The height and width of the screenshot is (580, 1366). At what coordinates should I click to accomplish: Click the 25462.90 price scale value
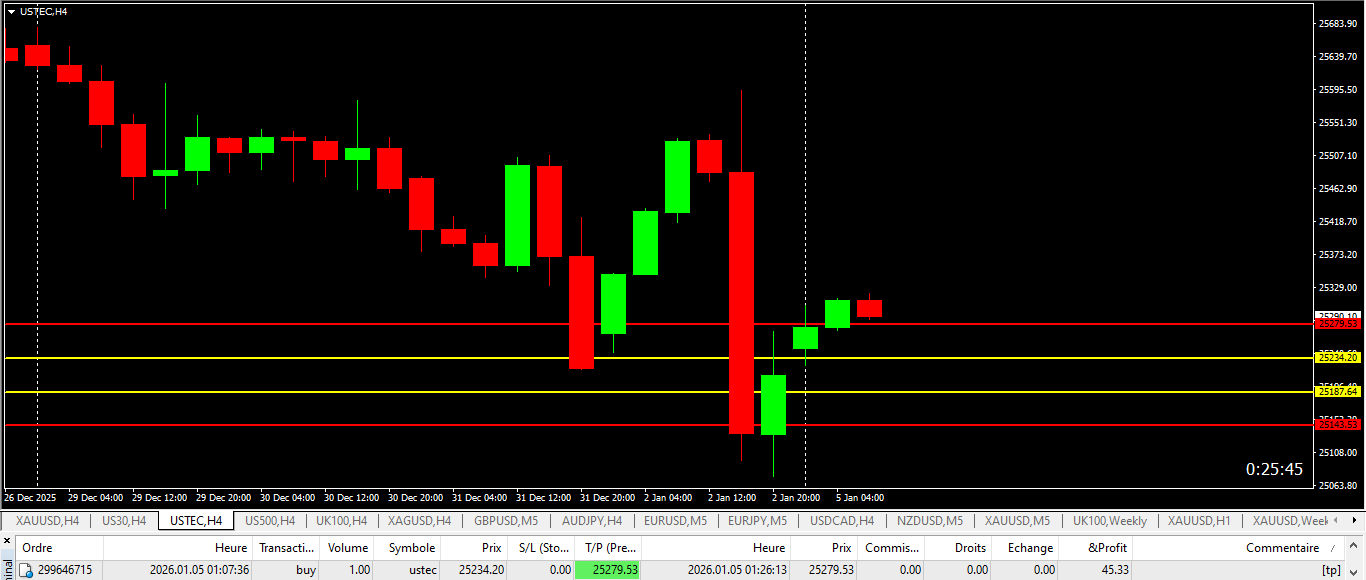point(1339,189)
